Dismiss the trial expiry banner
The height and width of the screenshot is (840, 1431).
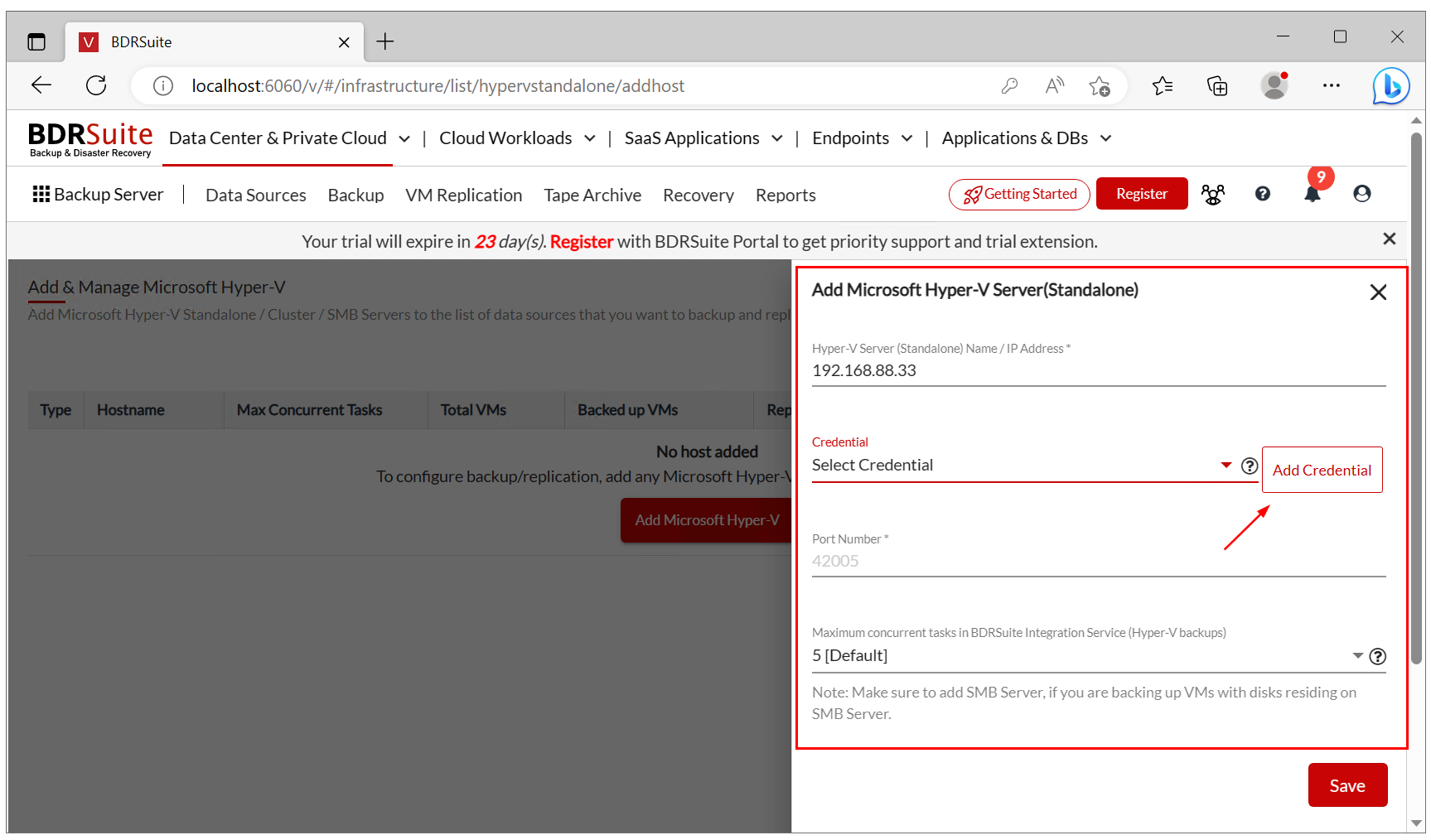(x=1390, y=239)
